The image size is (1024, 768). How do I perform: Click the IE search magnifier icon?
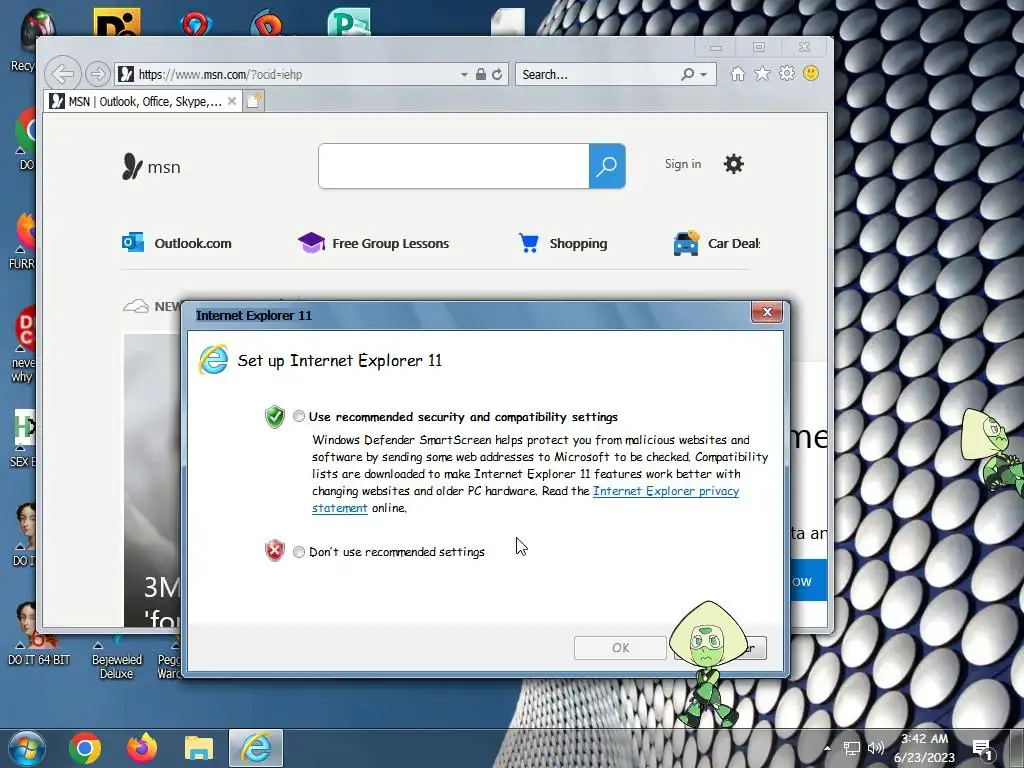tap(687, 74)
